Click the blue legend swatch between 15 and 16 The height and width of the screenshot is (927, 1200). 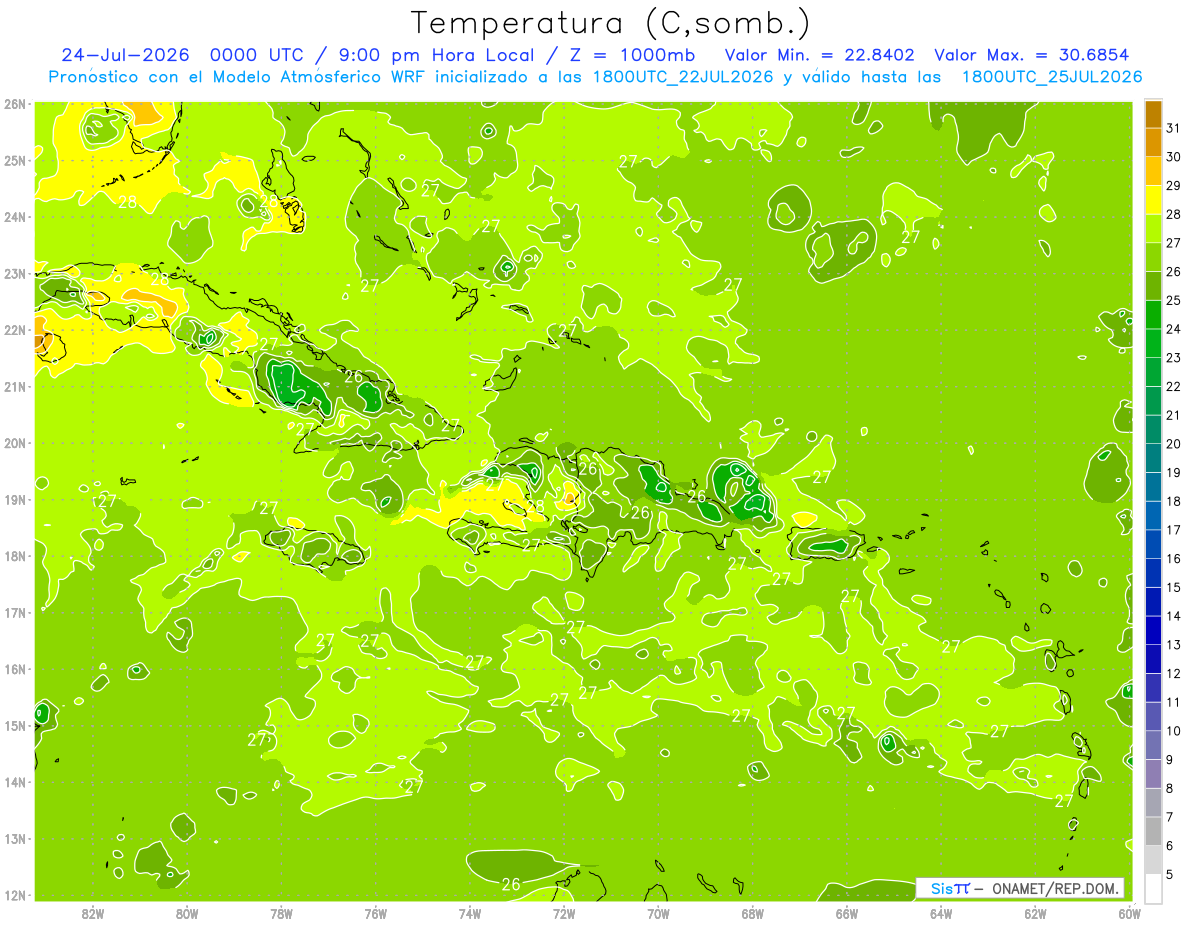1153,573
